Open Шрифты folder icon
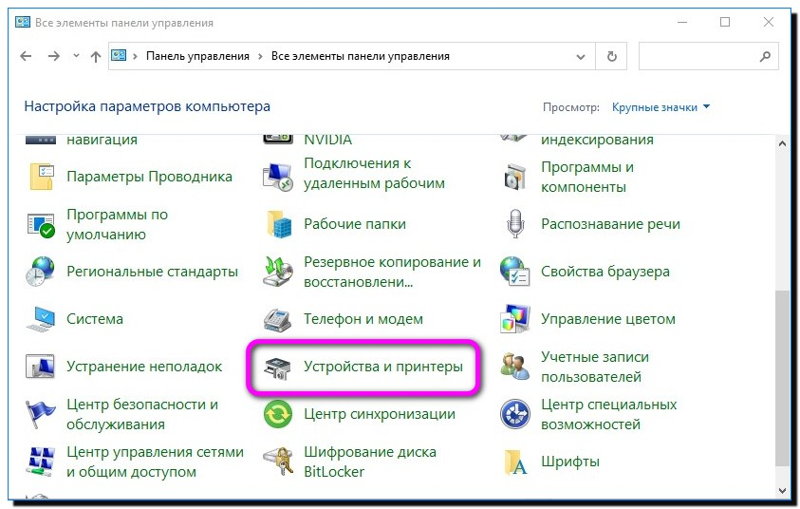 [516, 462]
